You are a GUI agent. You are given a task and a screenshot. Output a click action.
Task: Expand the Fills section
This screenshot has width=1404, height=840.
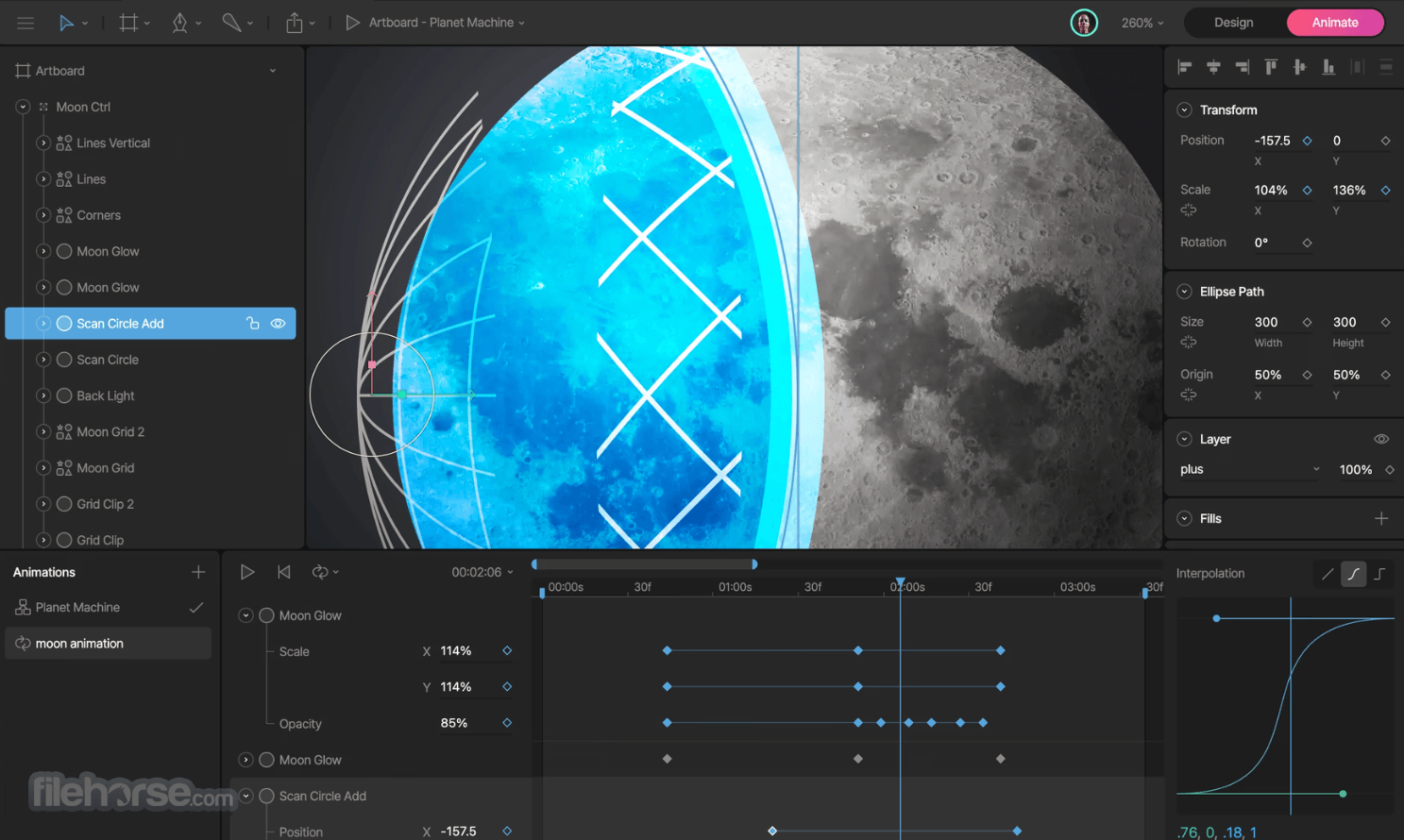tap(1184, 519)
